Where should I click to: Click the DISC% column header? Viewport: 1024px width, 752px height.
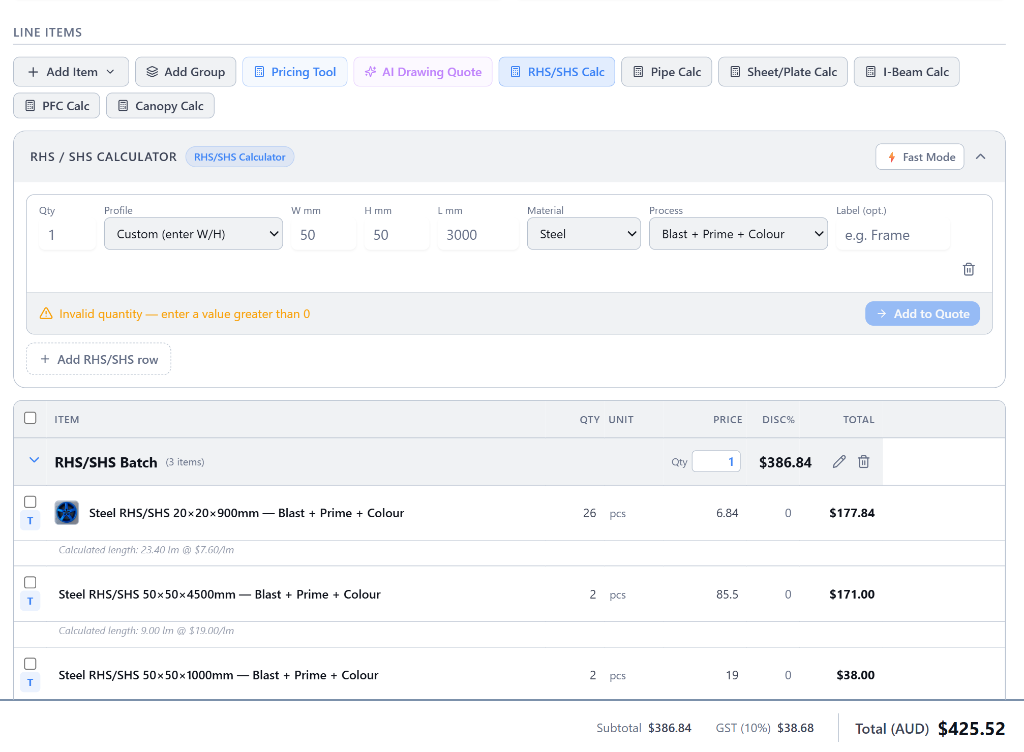pos(778,420)
